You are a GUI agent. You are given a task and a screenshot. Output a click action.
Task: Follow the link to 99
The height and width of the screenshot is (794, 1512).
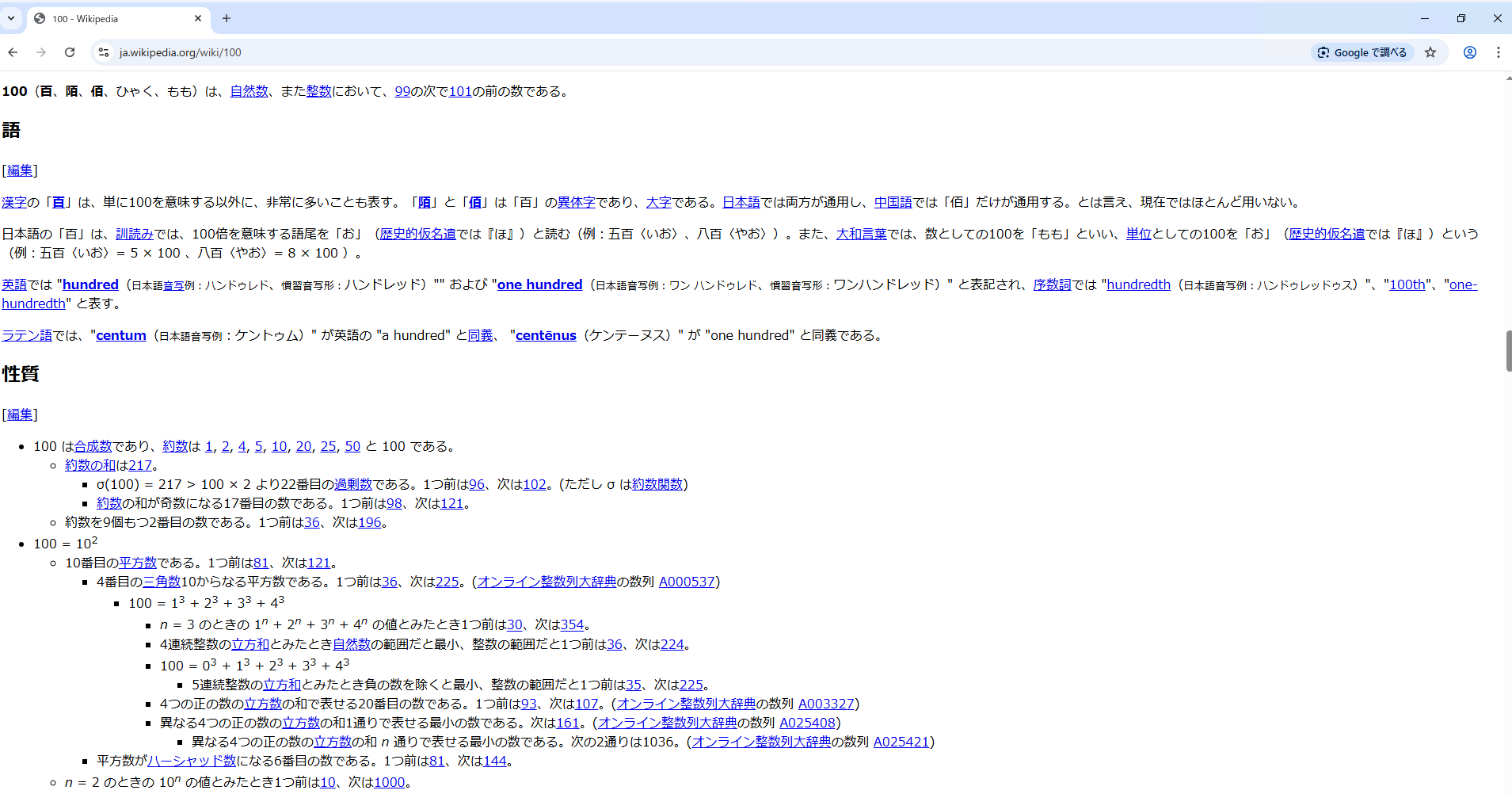pos(402,91)
